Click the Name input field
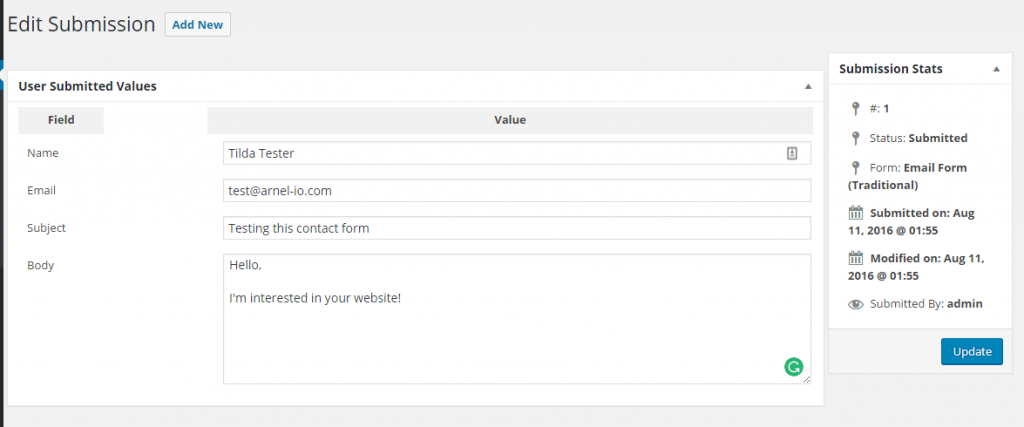 tap(500, 153)
